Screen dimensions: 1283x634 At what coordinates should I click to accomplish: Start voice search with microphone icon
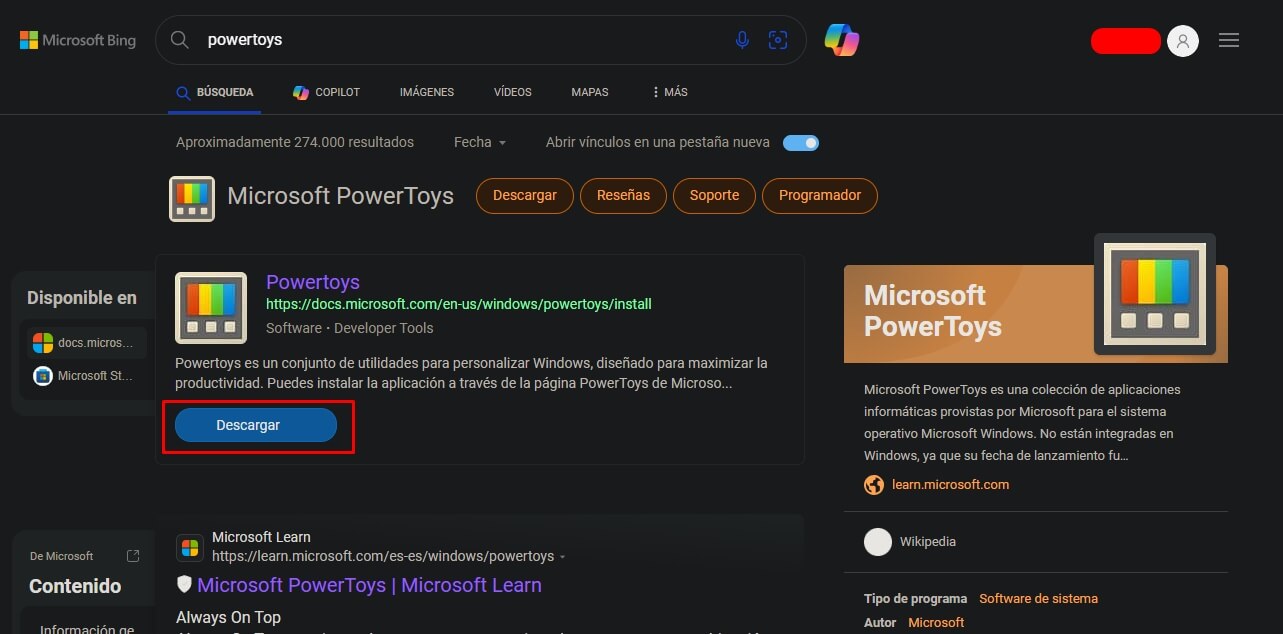click(742, 40)
